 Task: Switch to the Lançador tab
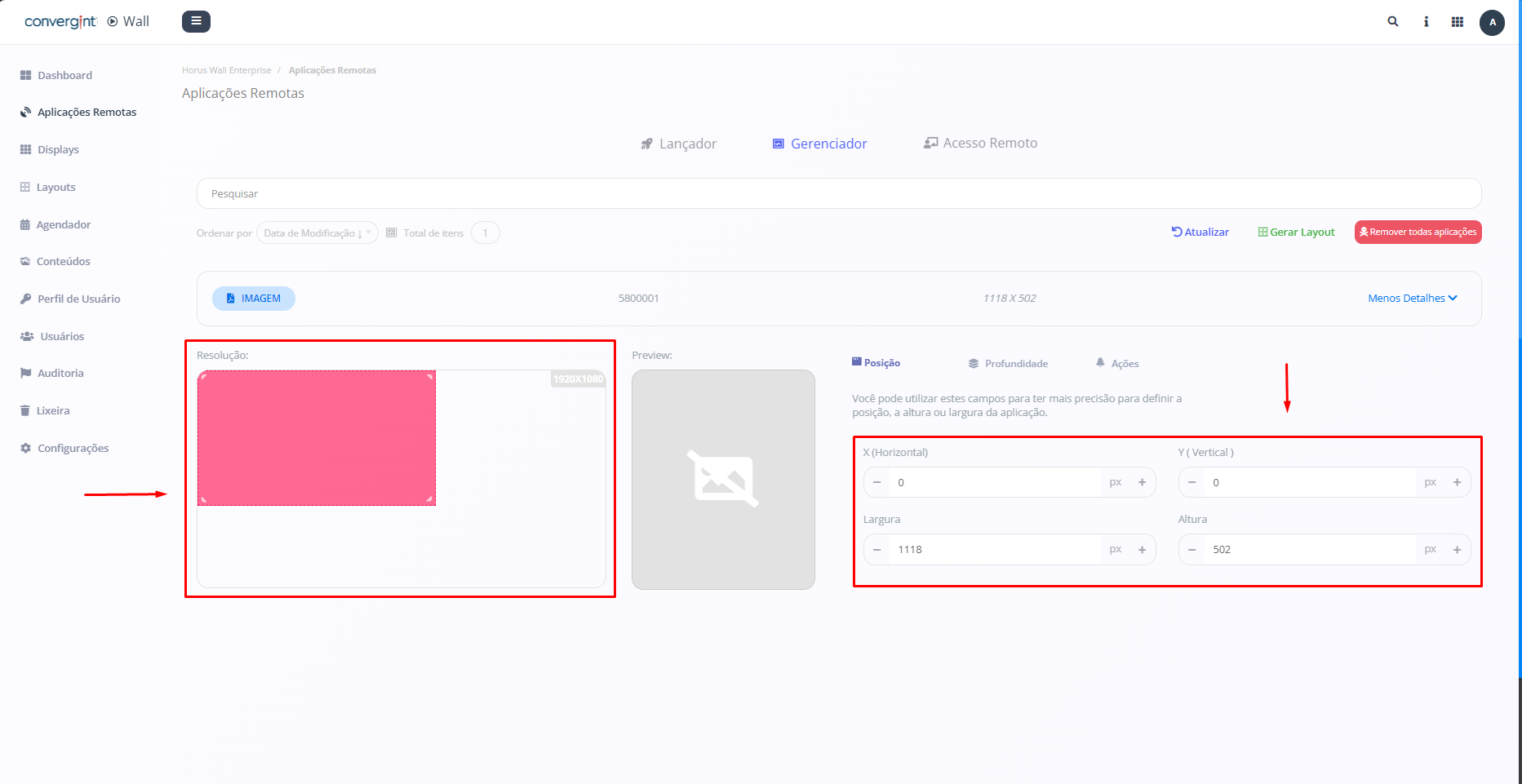click(679, 144)
